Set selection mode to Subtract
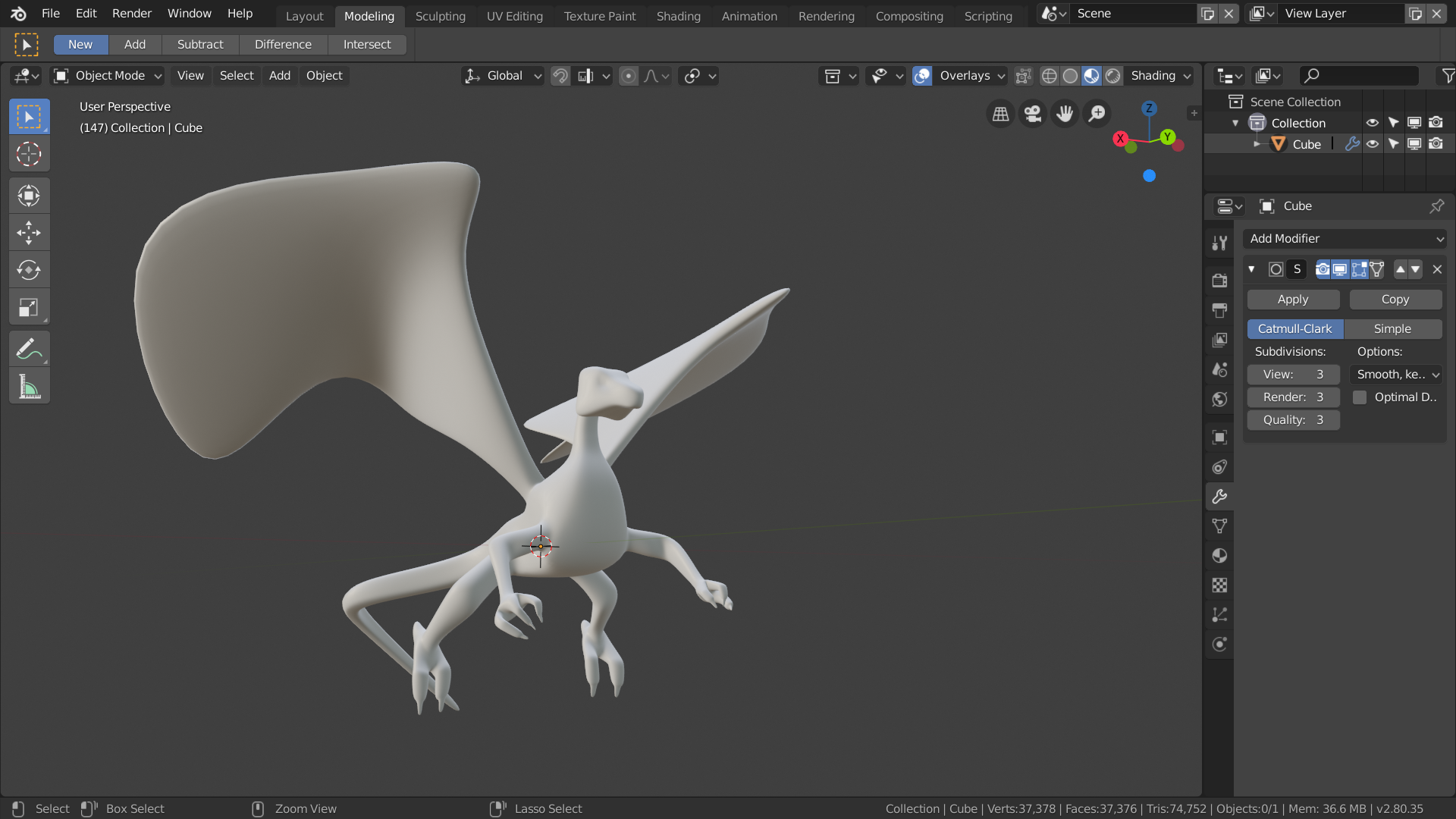Viewport: 1456px width, 819px height. pyautogui.click(x=200, y=45)
